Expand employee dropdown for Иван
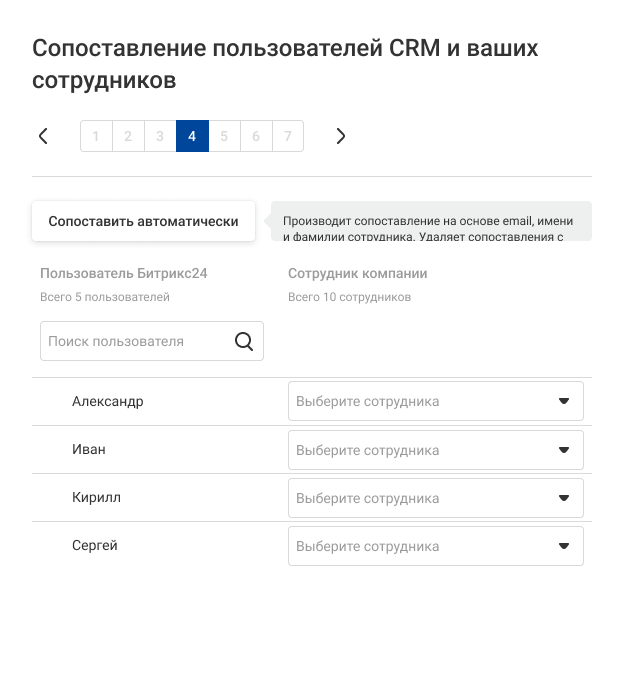 click(435, 450)
